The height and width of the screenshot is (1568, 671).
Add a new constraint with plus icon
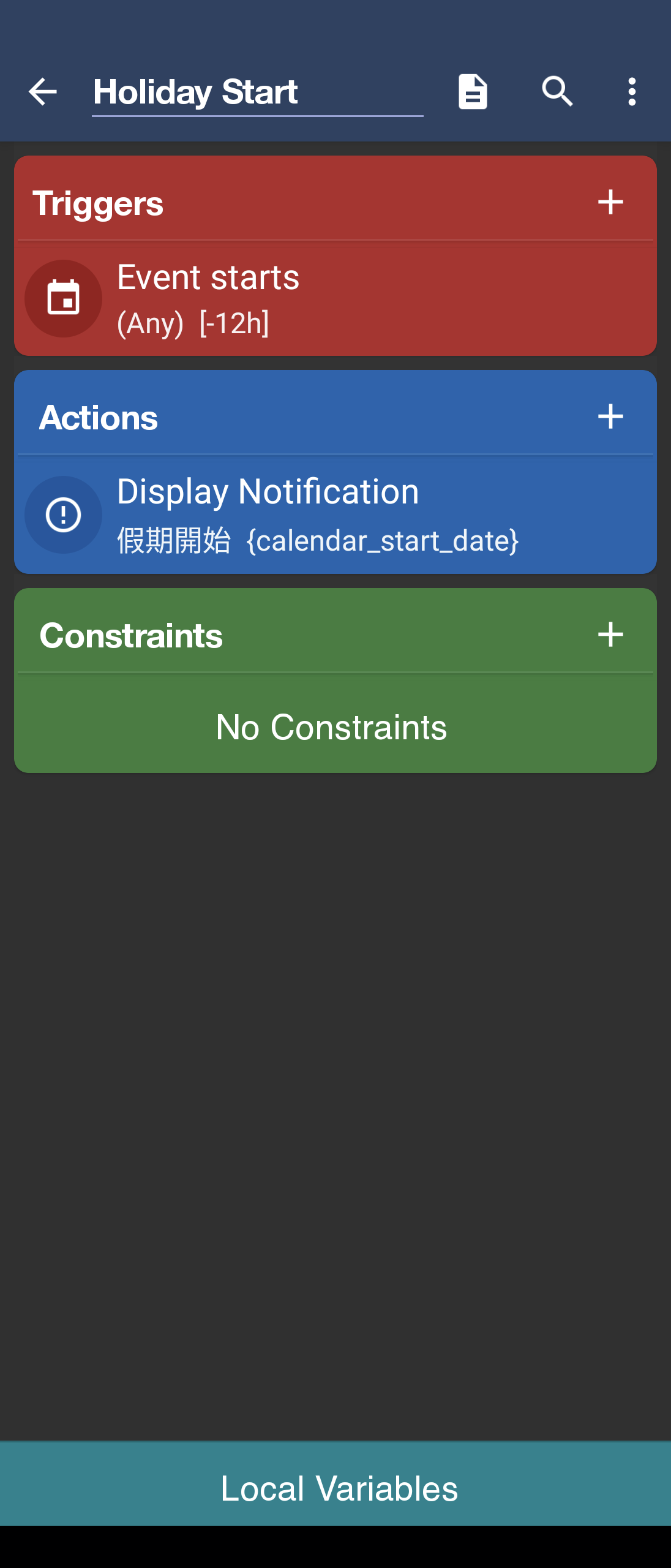tap(610, 635)
